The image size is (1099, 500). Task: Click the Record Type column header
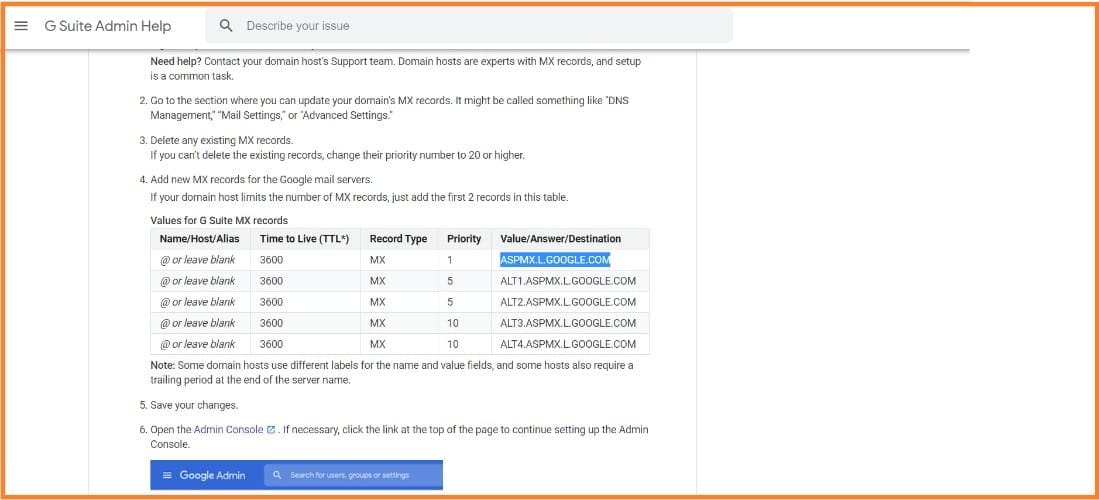pyautogui.click(x=398, y=239)
